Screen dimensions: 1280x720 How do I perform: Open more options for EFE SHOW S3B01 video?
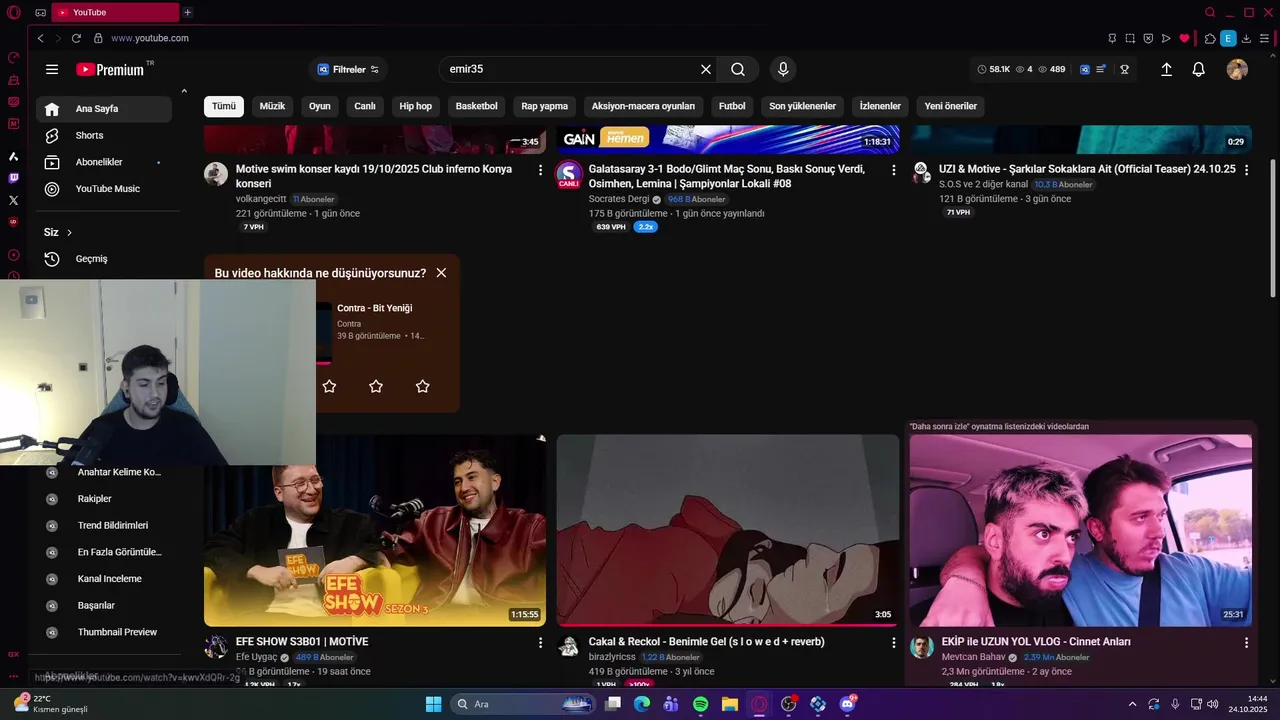click(540, 642)
